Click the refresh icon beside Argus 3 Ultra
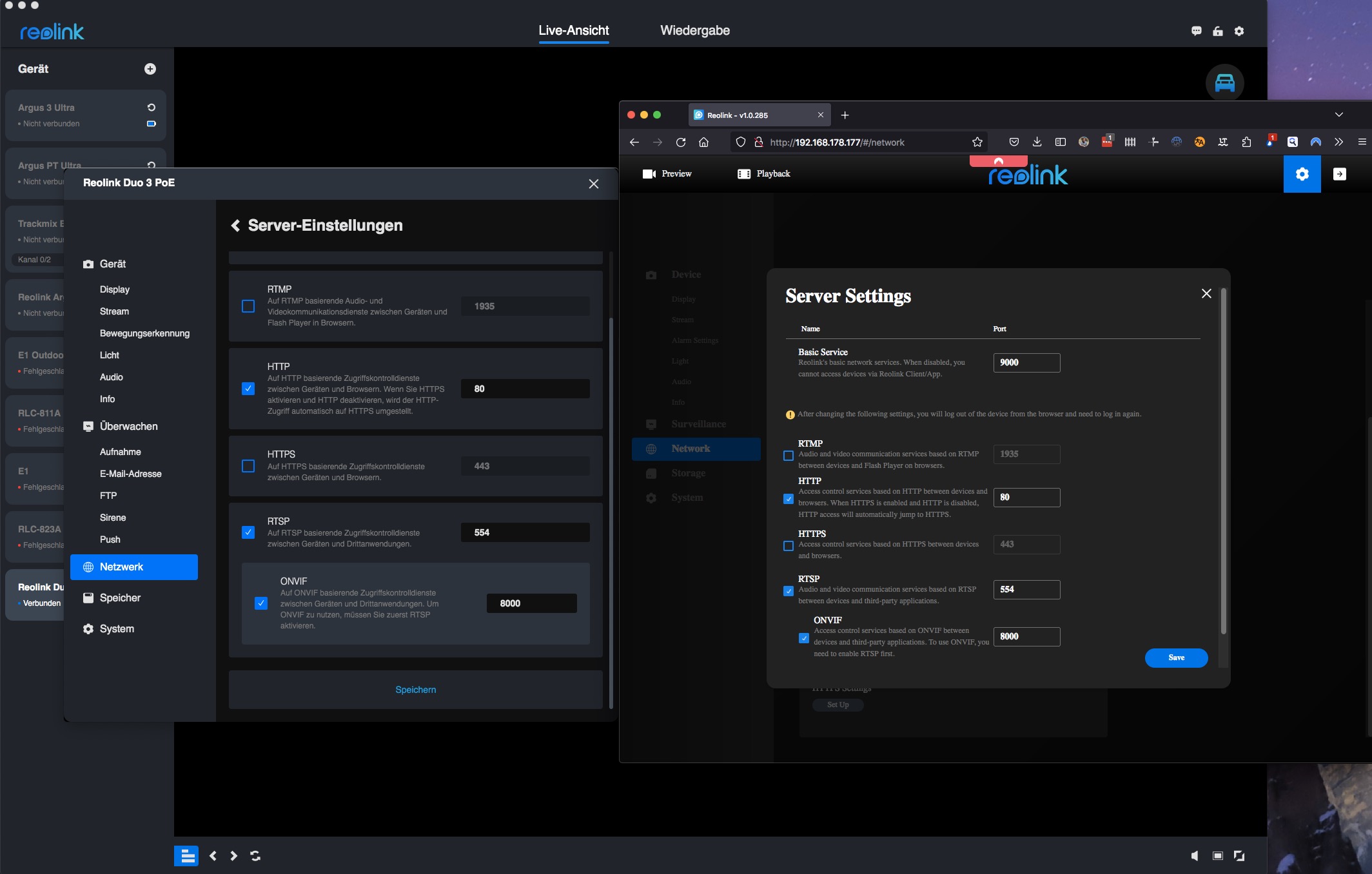This screenshot has width=1372, height=874. coord(152,108)
